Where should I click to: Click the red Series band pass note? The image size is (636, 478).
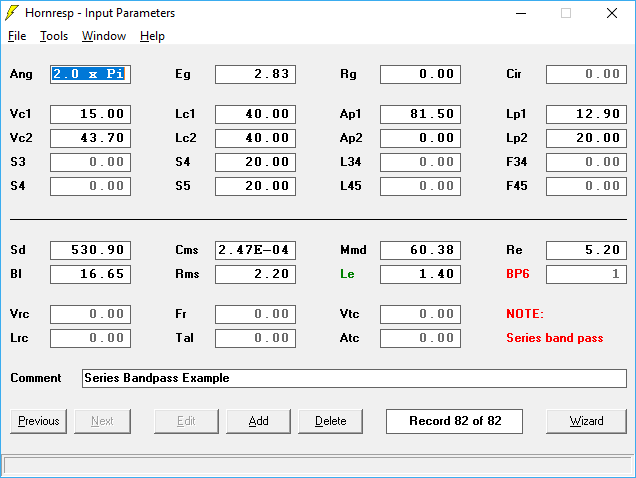[554, 338]
